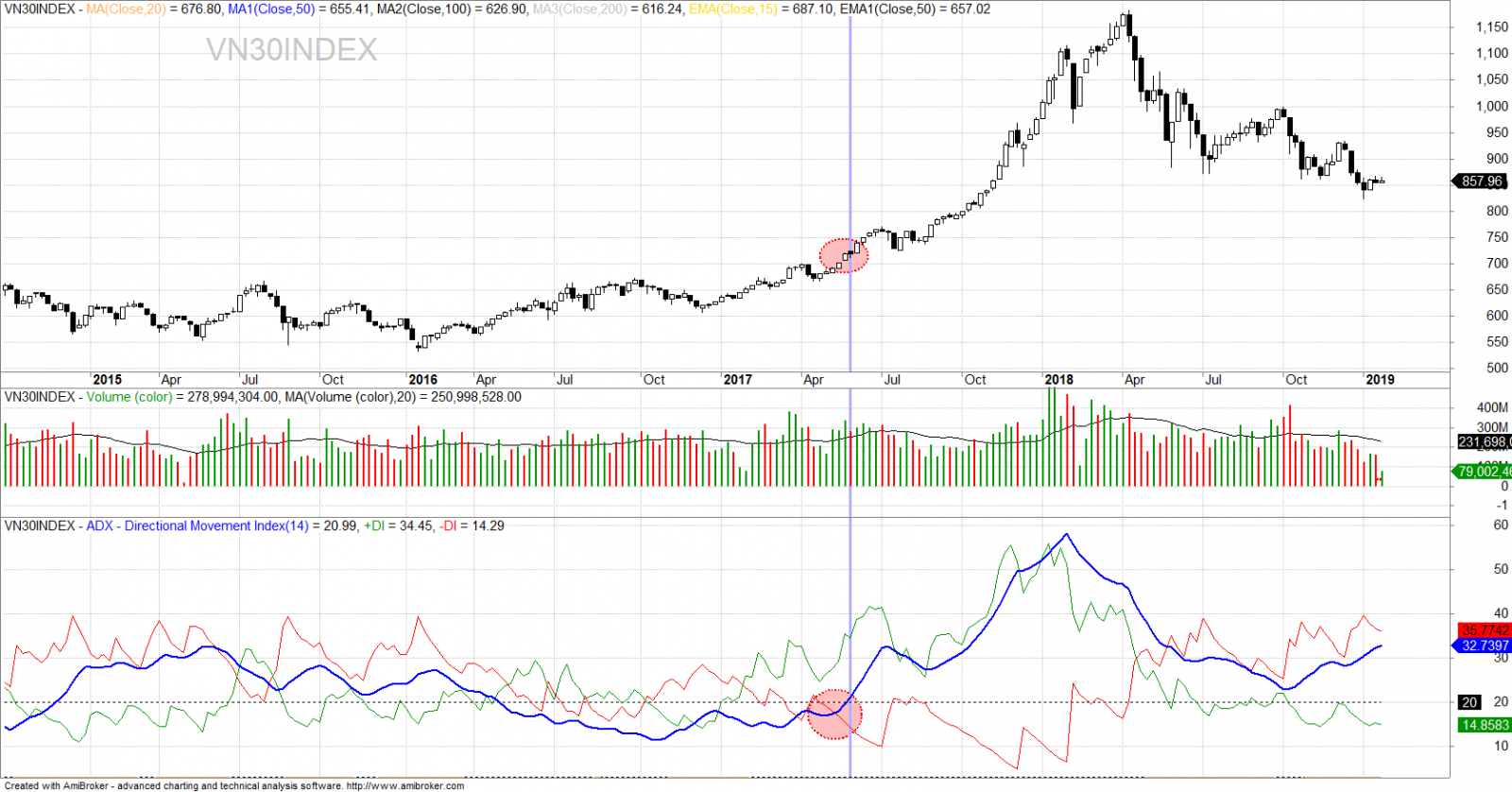Click the 231,698 volume MA tag
The height and width of the screenshot is (792, 1512).
pos(1485,441)
